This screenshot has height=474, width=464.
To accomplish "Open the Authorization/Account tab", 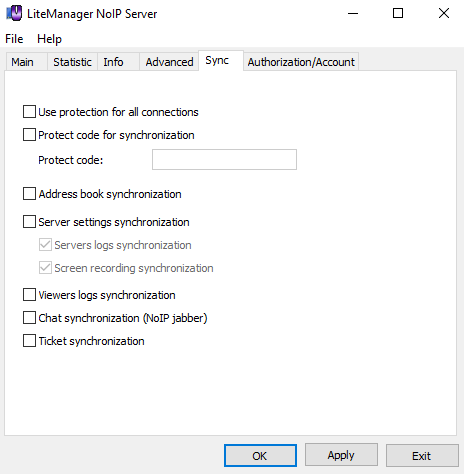I will 301,62.
